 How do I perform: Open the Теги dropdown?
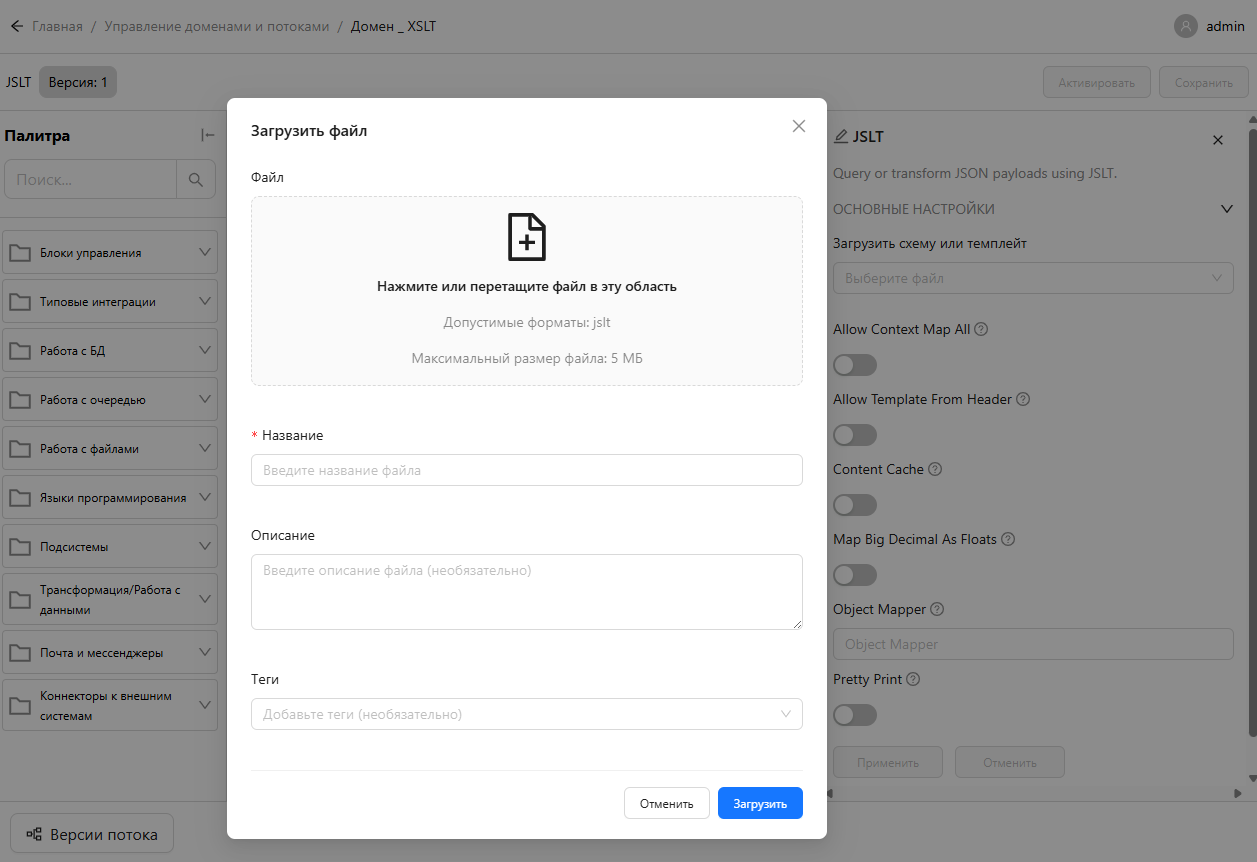pyautogui.click(x=526, y=714)
